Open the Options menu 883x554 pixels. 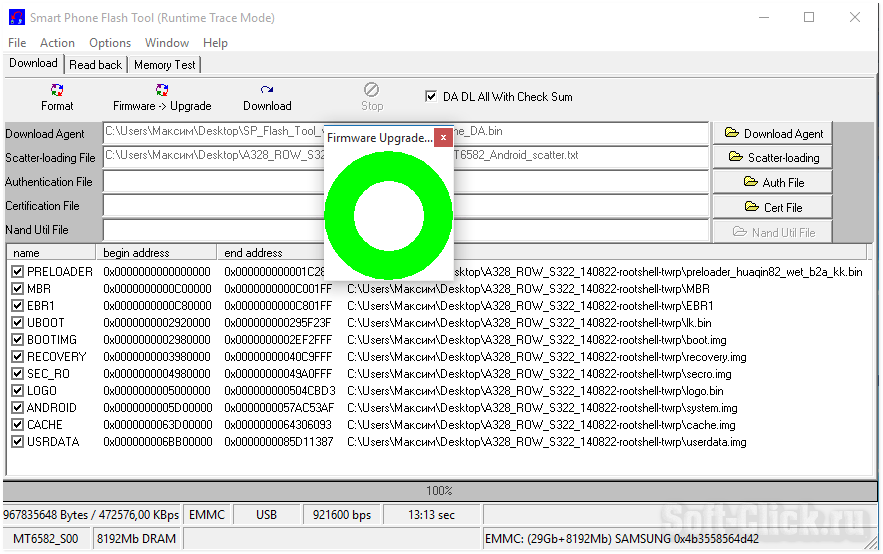110,43
